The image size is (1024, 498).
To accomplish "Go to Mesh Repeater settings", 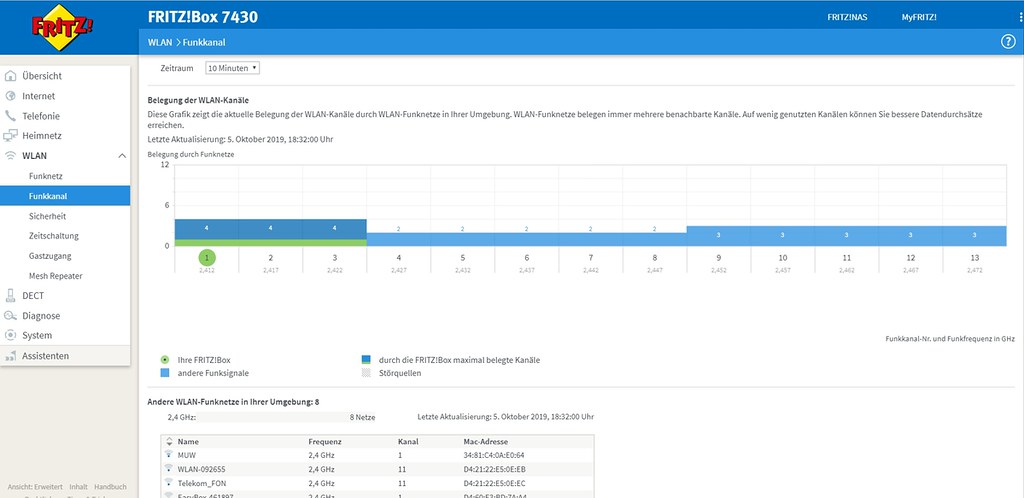I will coord(56,276).
